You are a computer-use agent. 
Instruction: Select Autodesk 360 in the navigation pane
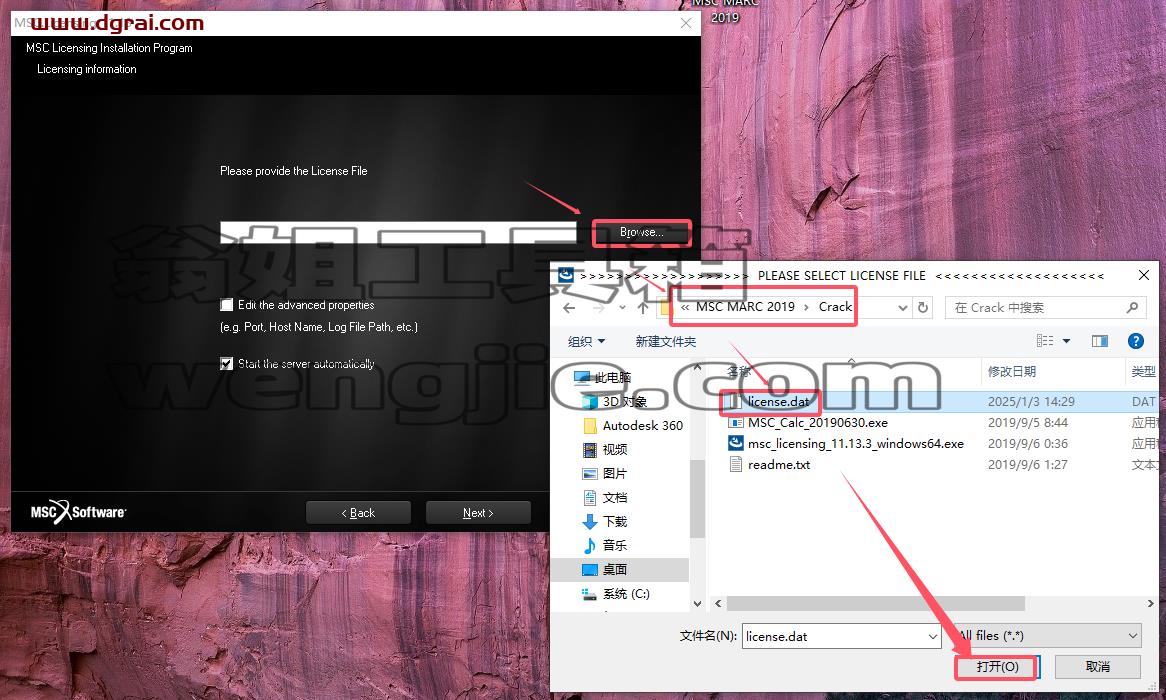[x=642, y=426]
